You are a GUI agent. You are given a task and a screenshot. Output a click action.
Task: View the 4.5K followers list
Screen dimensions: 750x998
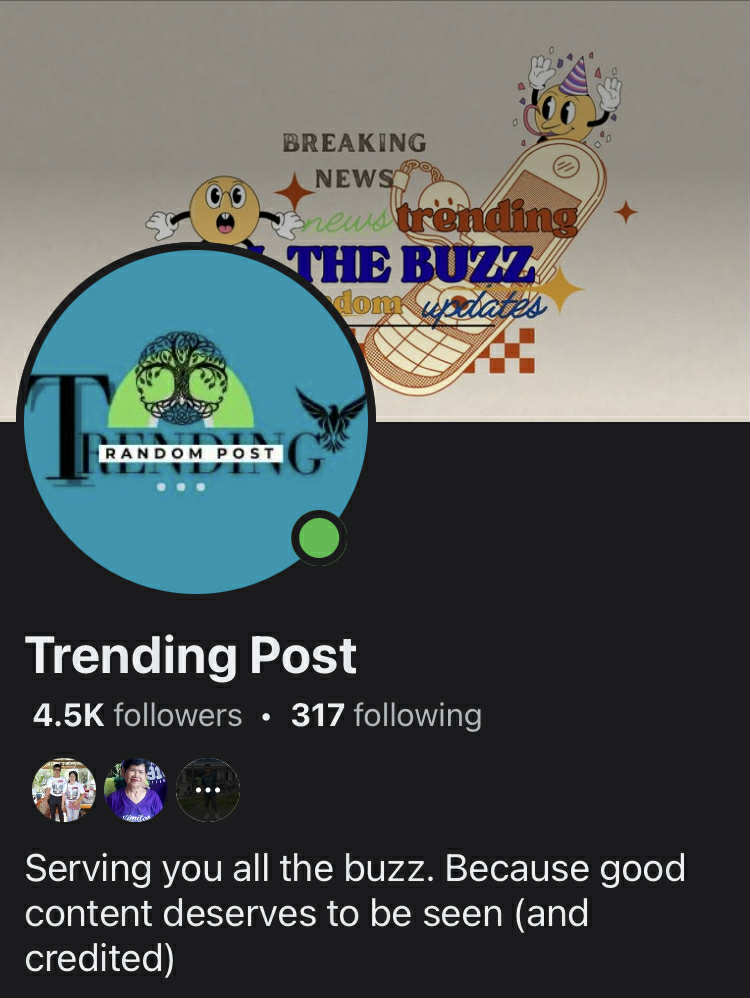(x=138, y=715)
